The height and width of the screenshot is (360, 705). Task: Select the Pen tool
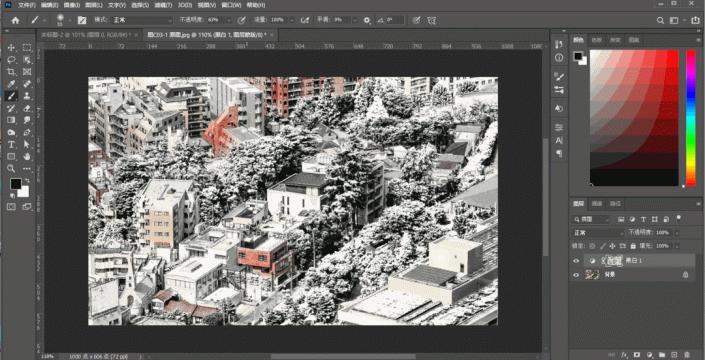(x=27, y=133)
